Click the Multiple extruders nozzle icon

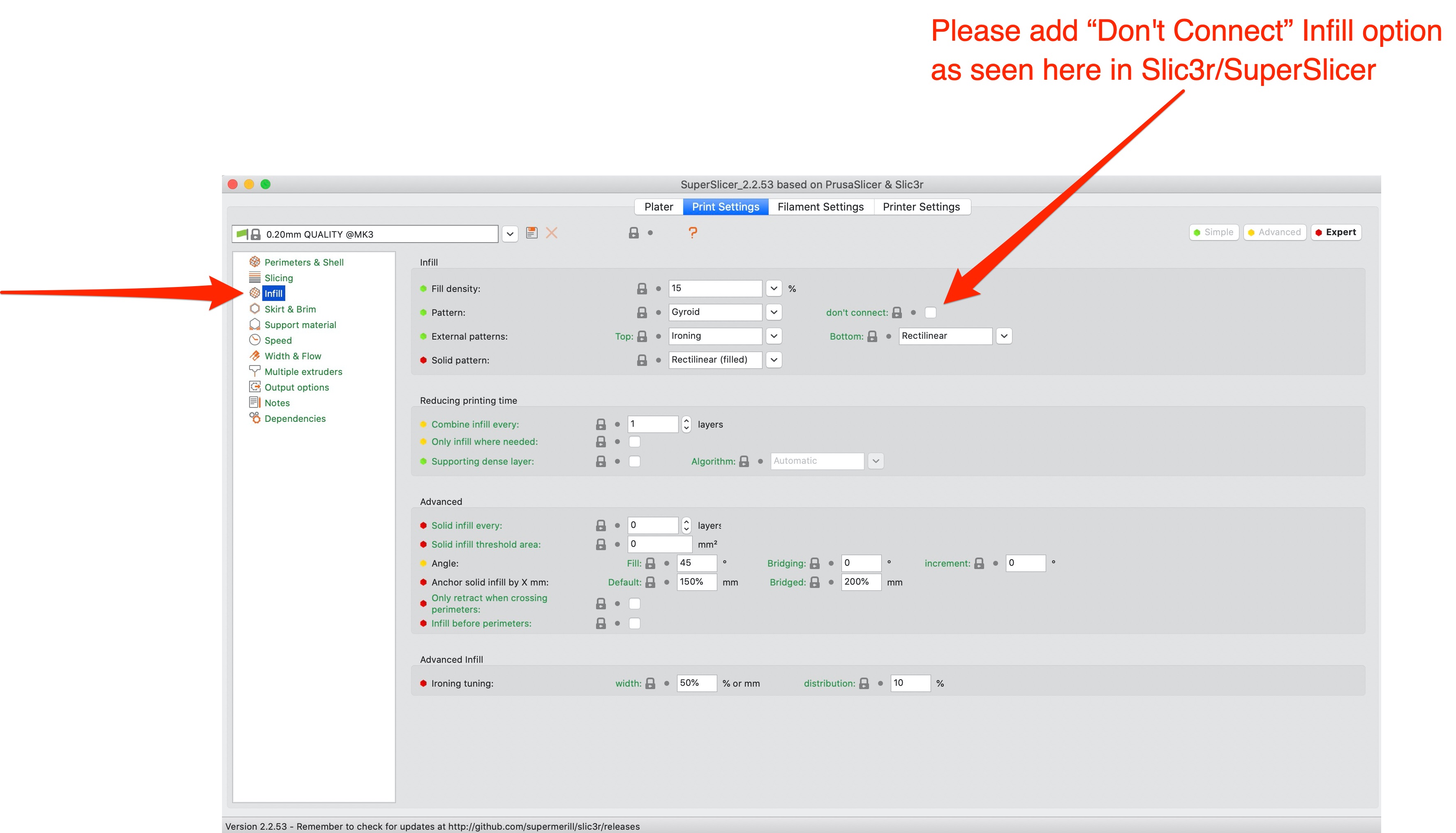pyautogui.click(x=256, y=371)
